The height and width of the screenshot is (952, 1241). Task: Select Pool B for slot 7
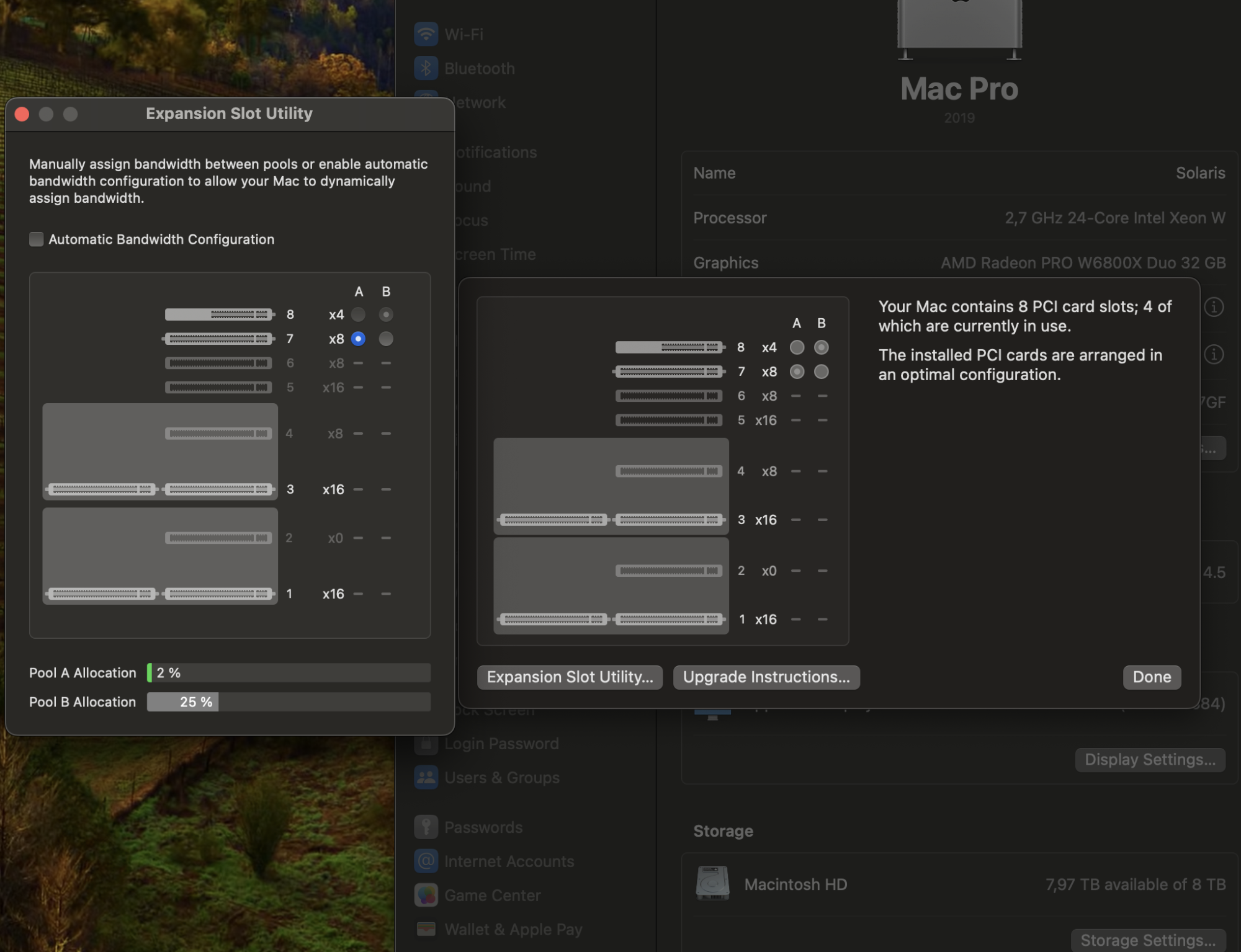(386, 339)
